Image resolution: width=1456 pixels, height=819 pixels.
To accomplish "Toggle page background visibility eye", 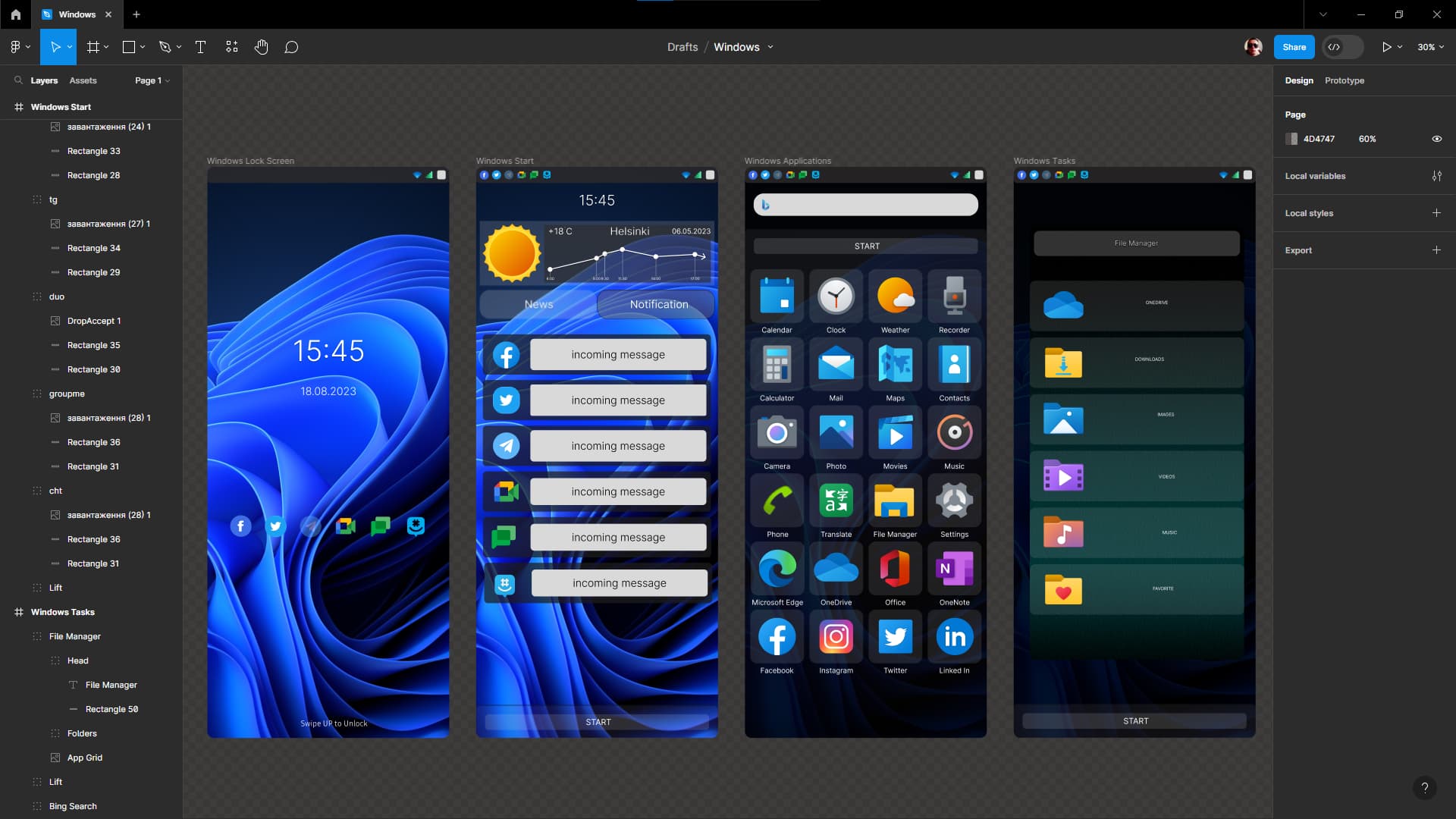I will pos(1436,139).
